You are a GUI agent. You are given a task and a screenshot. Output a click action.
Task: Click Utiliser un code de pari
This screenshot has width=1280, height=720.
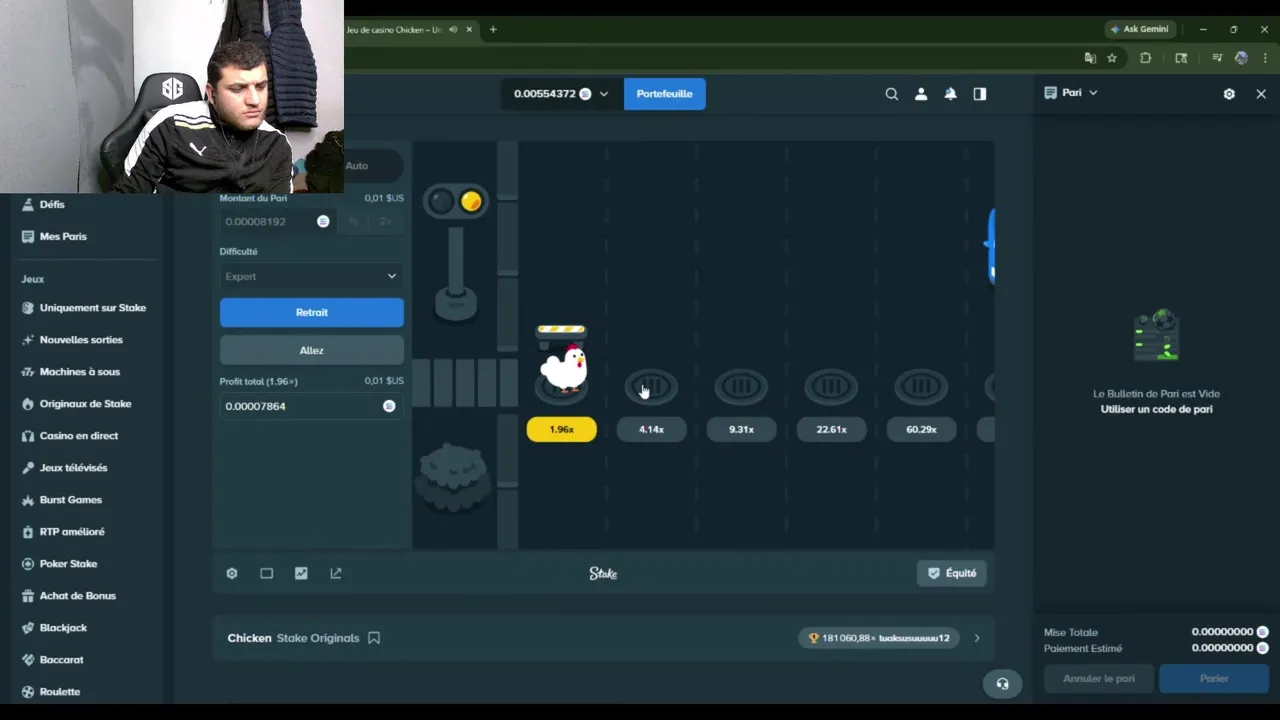point(1156,409)
